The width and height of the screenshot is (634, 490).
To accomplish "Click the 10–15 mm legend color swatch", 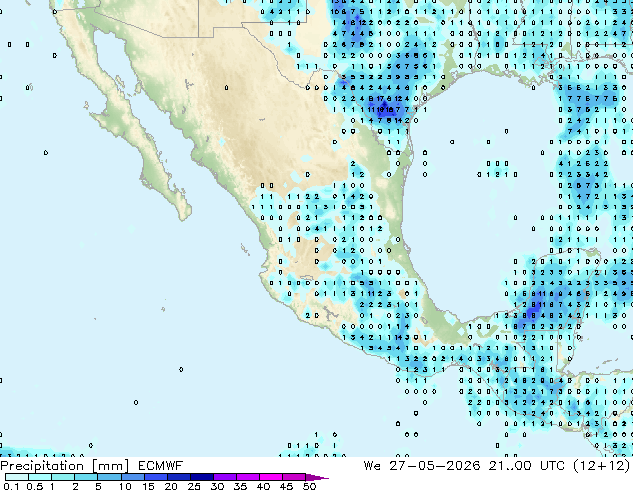I will tap(132, 477).
